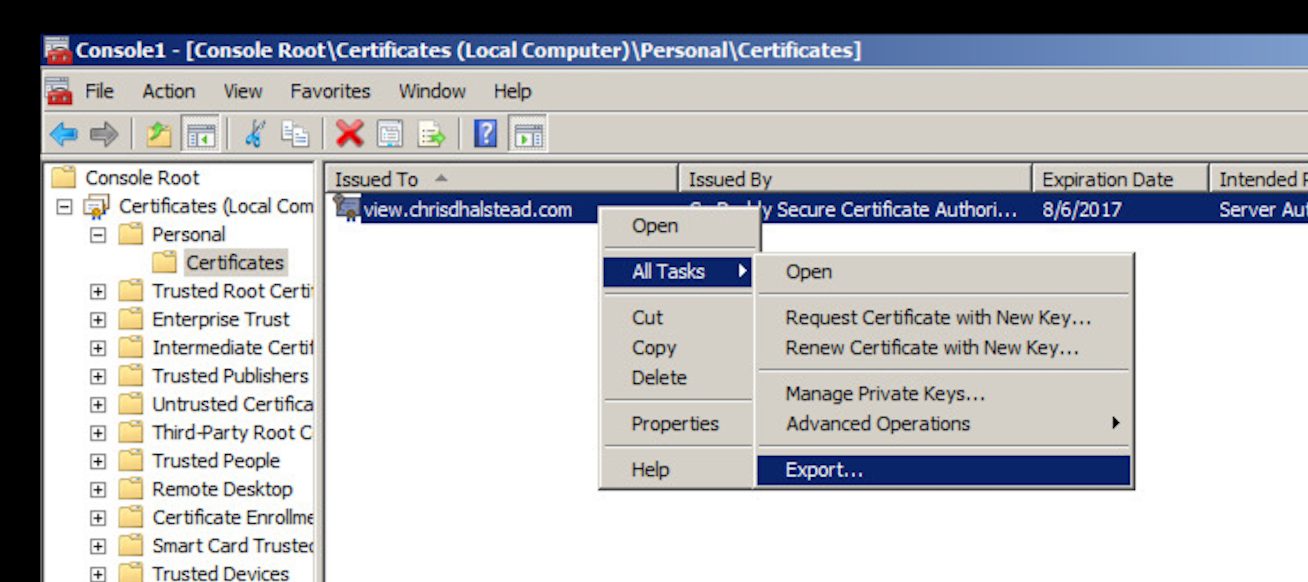Click the Export List toolbar icon
Image resolution: width=1308 pixels, height=582 pixels.
[x=431, y=134]
